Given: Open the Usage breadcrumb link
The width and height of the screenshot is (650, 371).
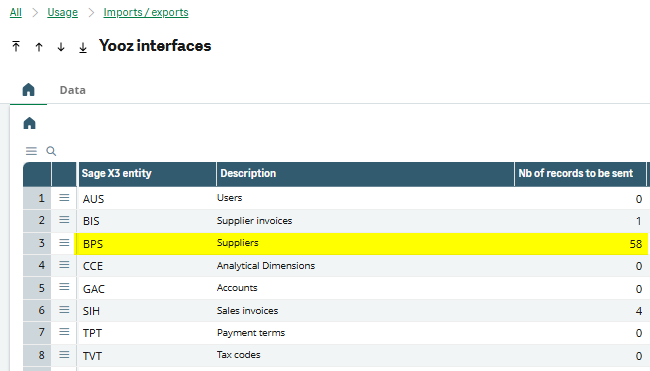Looking at the screenshot, I should [62, 12].
